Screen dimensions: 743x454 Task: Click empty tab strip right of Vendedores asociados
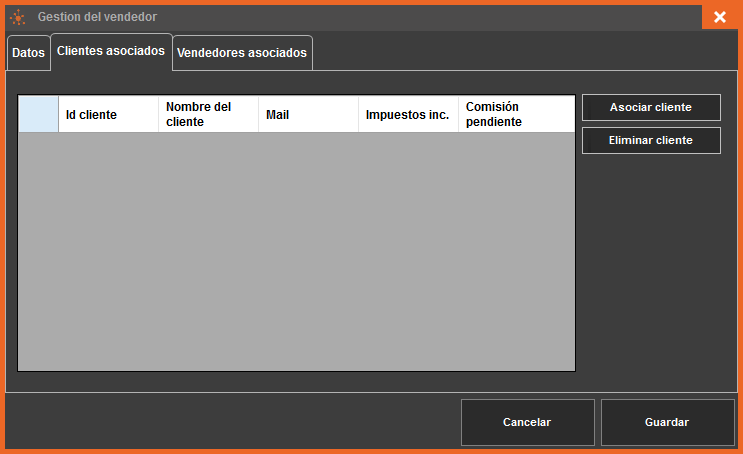[x=520, y=53]
